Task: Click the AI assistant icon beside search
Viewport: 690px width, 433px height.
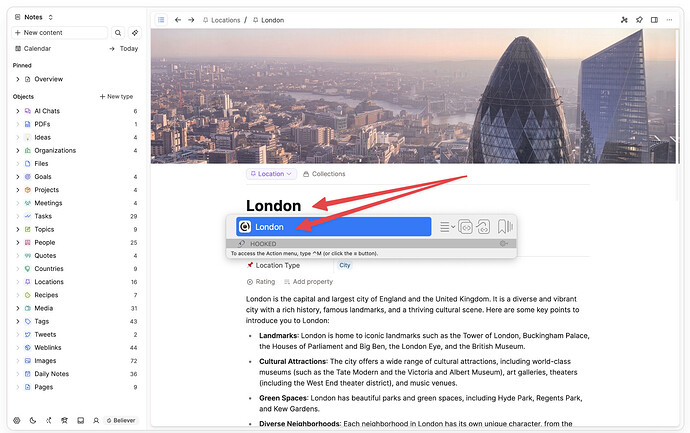Action: [135, 33]
